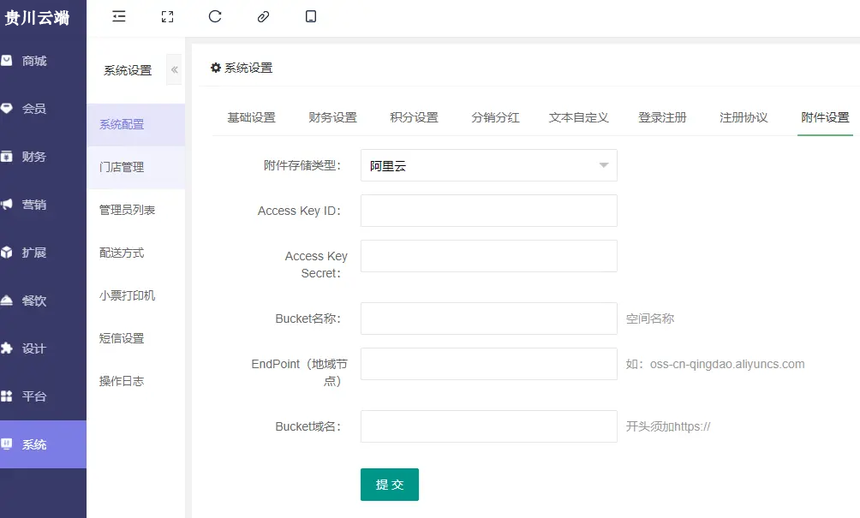The height and width of the screenshot is (518, 860).
Task: Click the fullscreen icon in top toolbar
Action: [167, 16]
